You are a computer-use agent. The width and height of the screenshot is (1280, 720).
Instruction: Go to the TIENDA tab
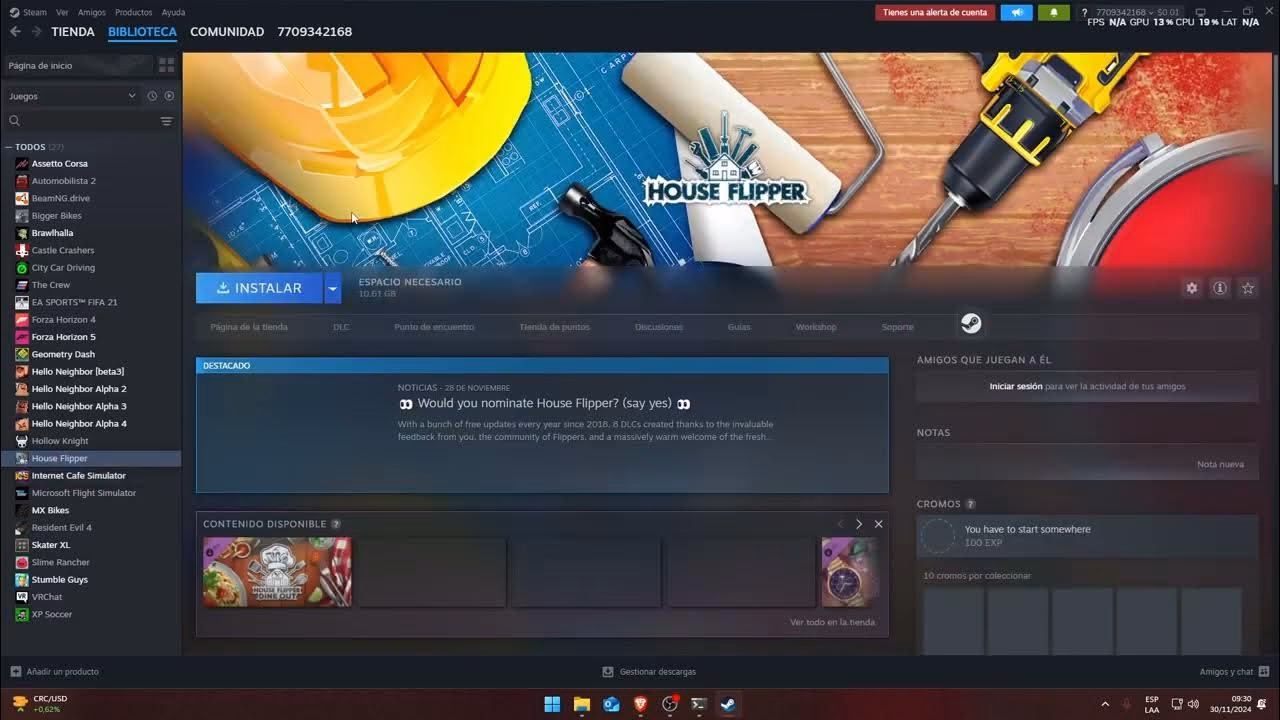point(73,32)
